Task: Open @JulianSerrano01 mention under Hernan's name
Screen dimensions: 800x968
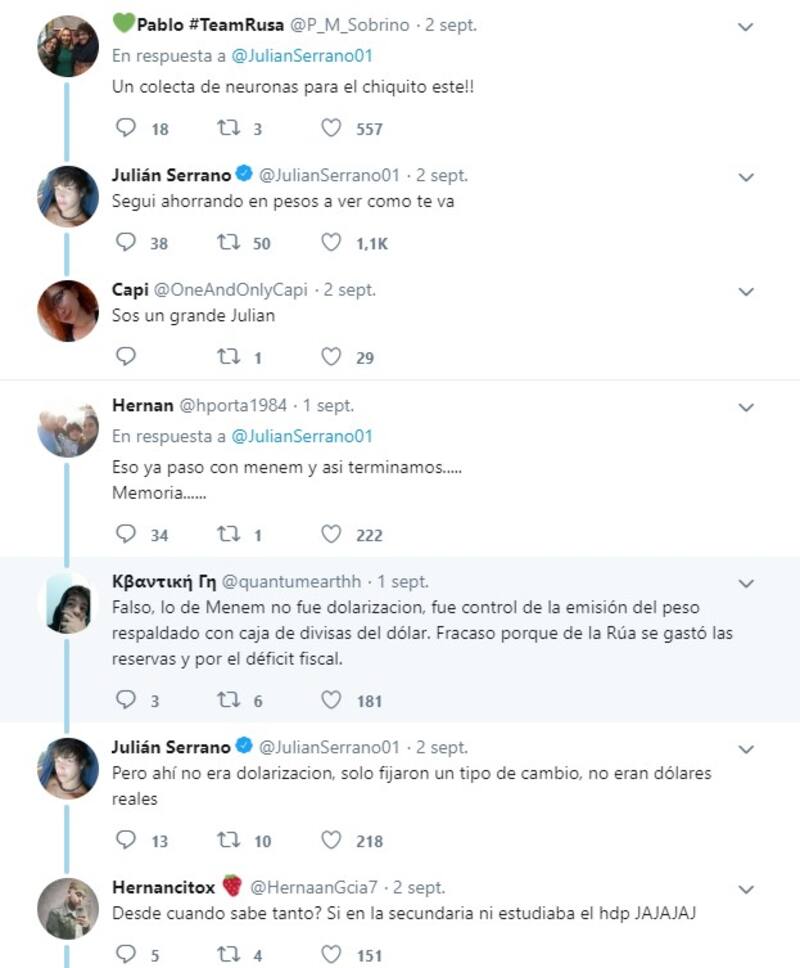Action: tap(302, 436)
